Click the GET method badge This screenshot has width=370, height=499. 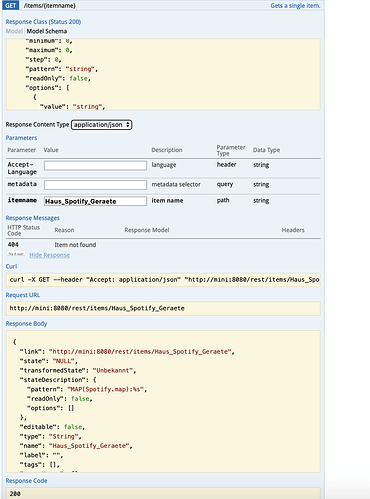click(11, 6)
